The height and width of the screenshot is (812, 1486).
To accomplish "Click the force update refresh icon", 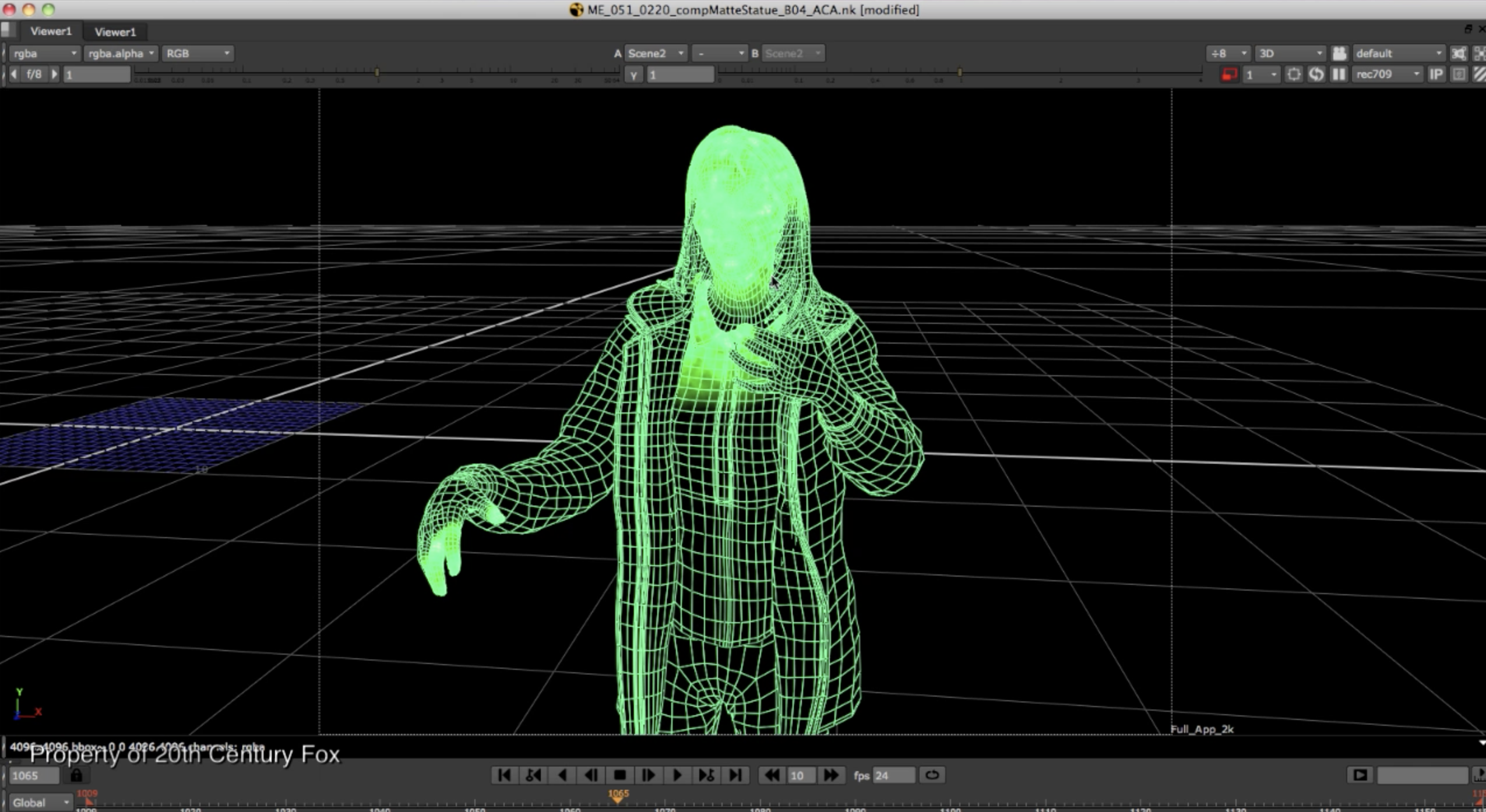I will click(1316, 75).
